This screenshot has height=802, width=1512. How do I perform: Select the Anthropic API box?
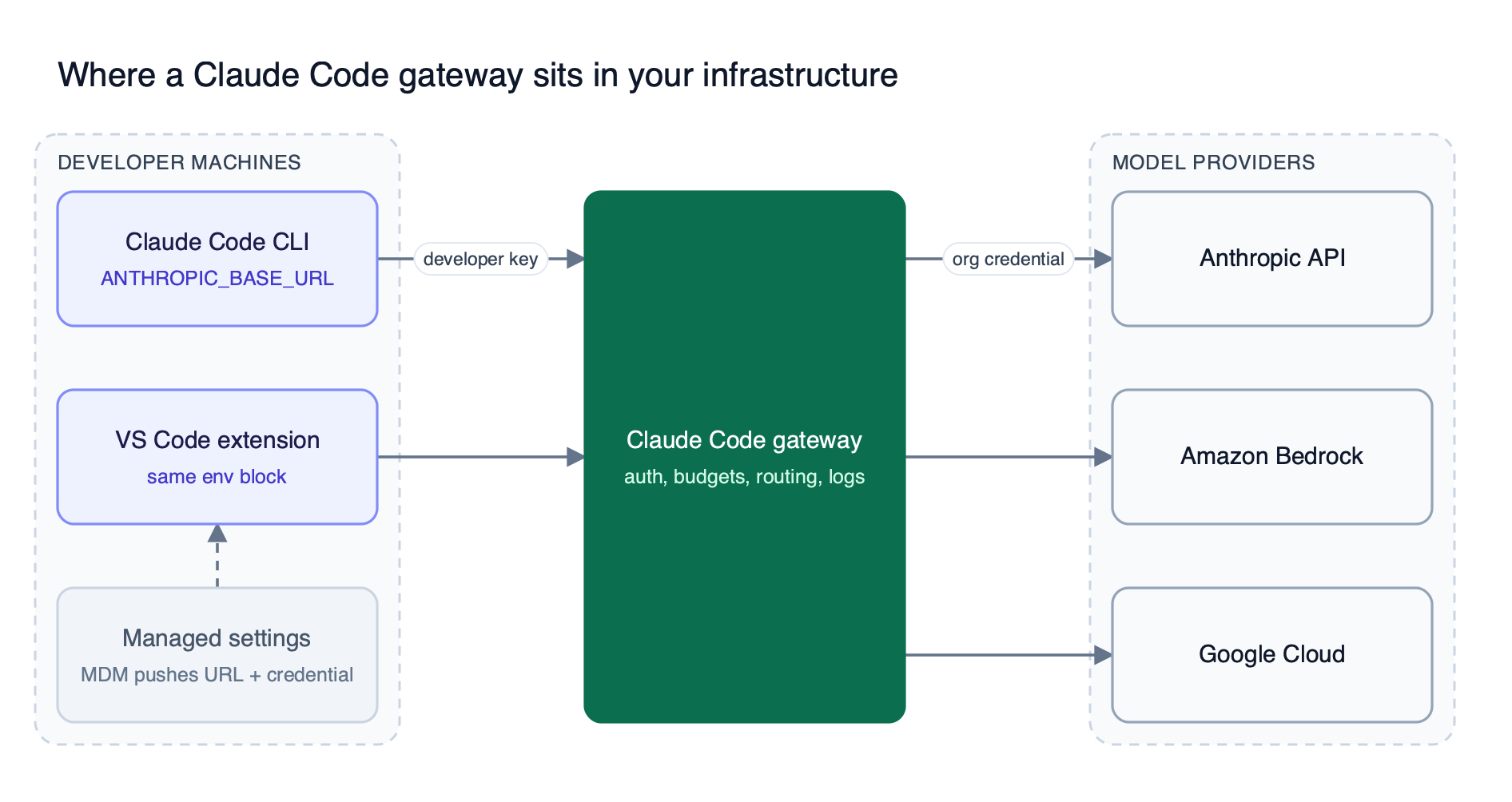1272,259
